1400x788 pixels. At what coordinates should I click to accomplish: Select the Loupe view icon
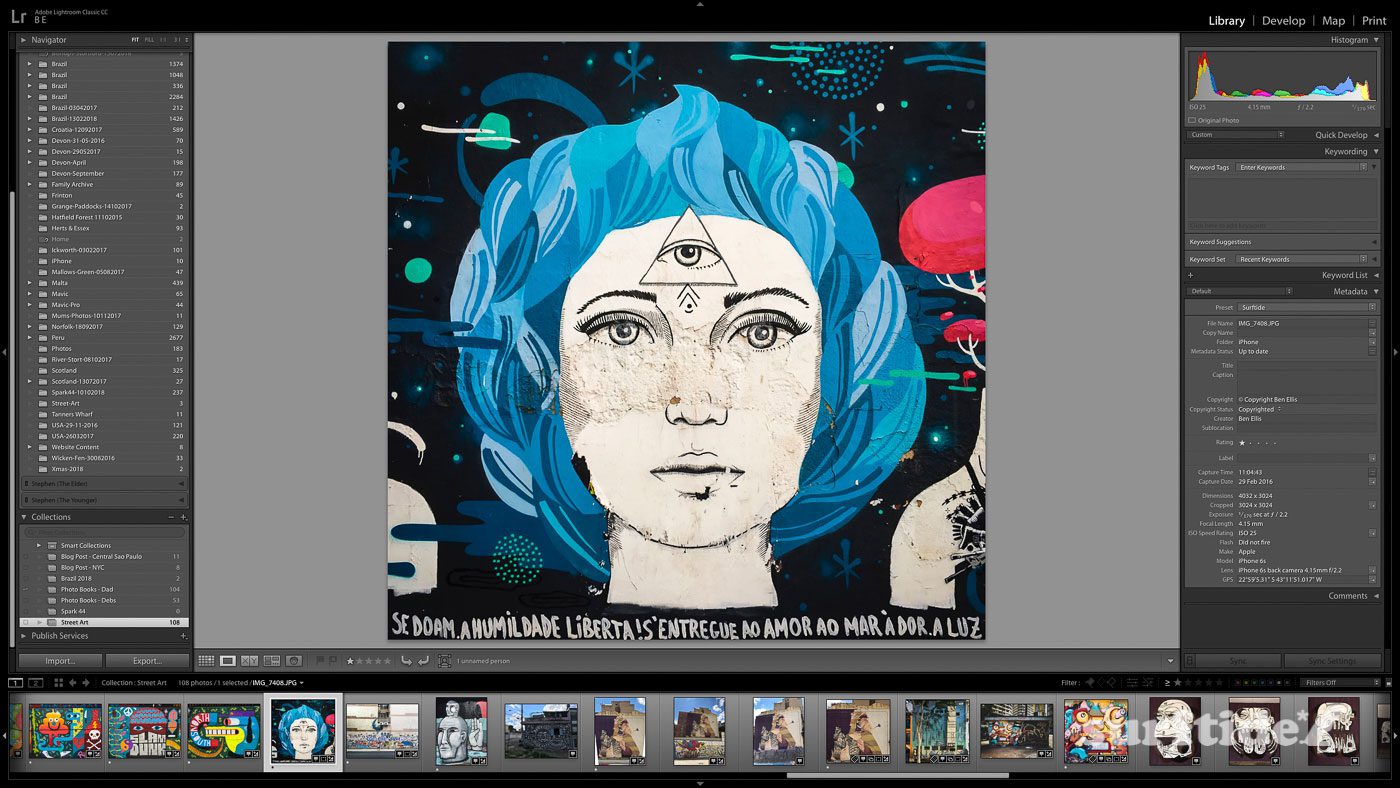click(228, 661)
